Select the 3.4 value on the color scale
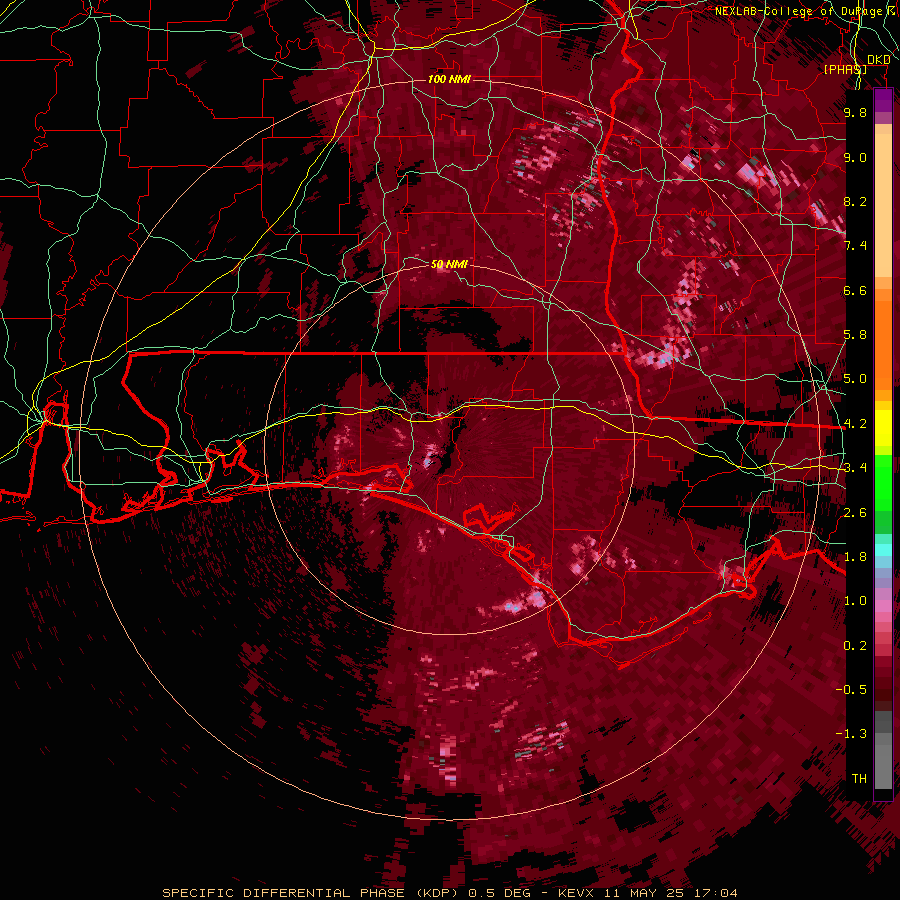The image size is (900, 900). [x=855, y=468]
